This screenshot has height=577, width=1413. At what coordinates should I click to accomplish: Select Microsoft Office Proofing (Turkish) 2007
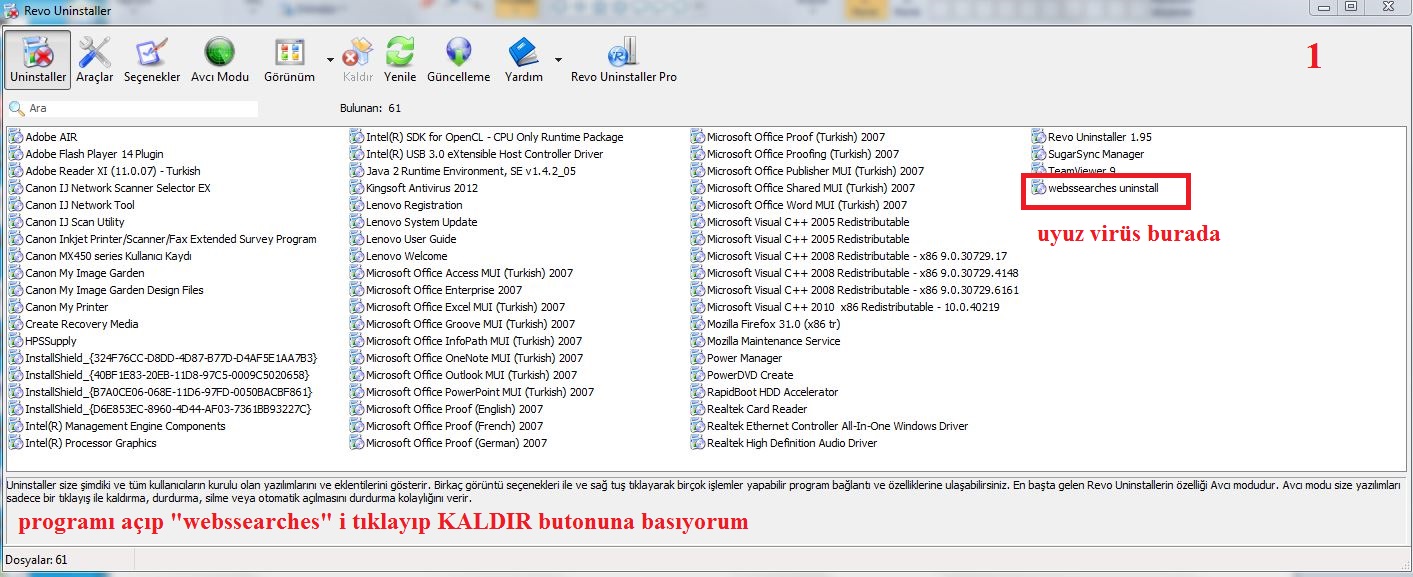(x=795, y=154)
